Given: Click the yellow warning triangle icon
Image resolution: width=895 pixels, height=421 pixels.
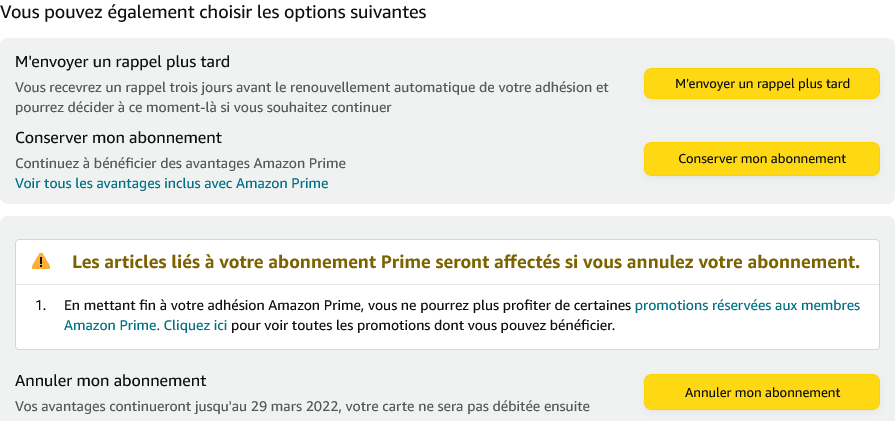Looking at the screenshot, I should pos(41,262).
